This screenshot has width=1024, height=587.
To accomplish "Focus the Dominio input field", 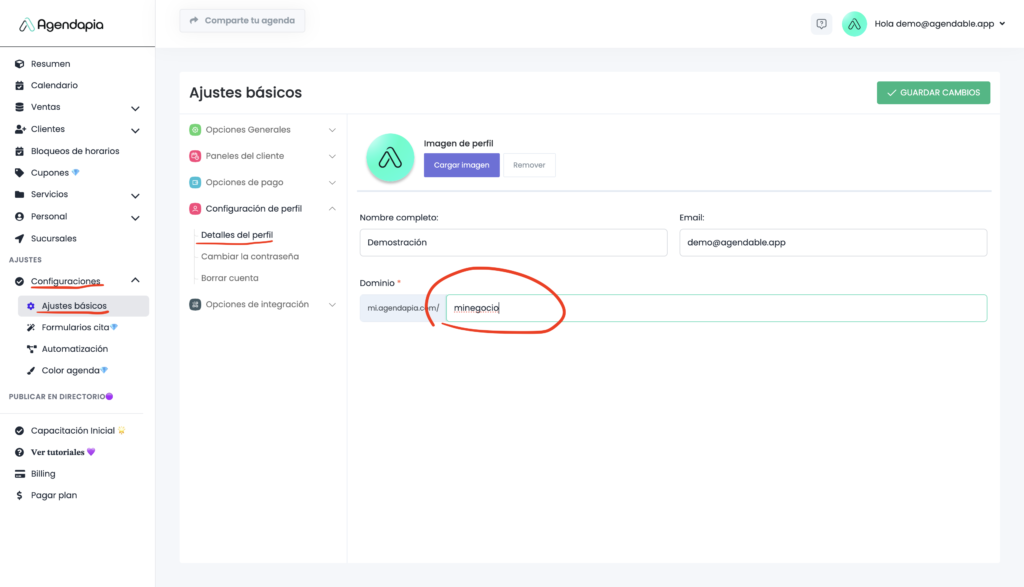I will pyautogui.click(x=715, y=308).
